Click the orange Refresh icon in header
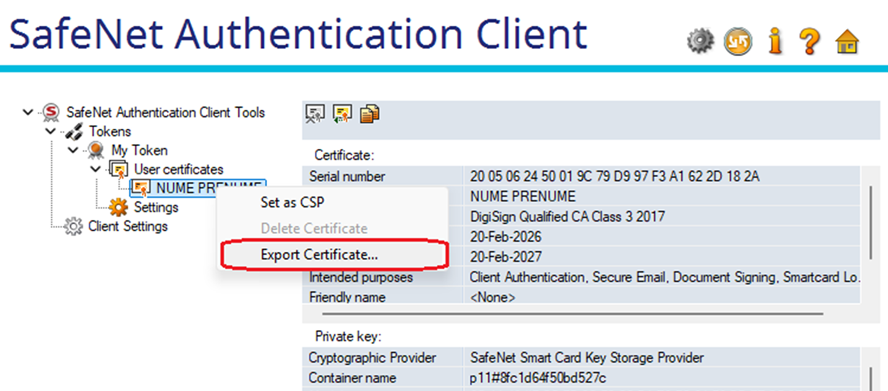The width and height of the screenshot is (888, 391). click(738, 42)
